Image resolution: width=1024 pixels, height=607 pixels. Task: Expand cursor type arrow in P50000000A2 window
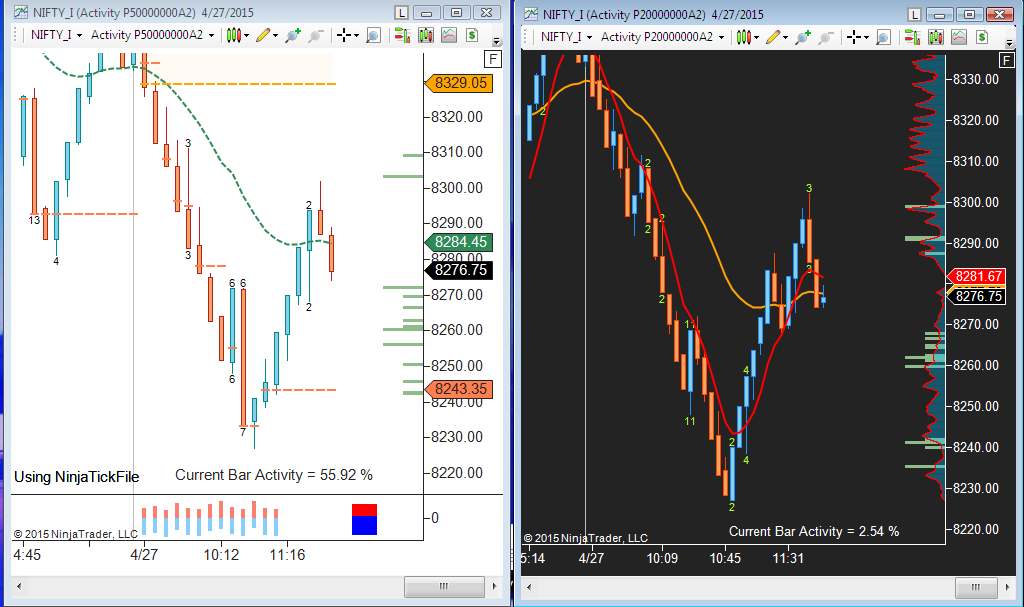click(x=356, y=36)
